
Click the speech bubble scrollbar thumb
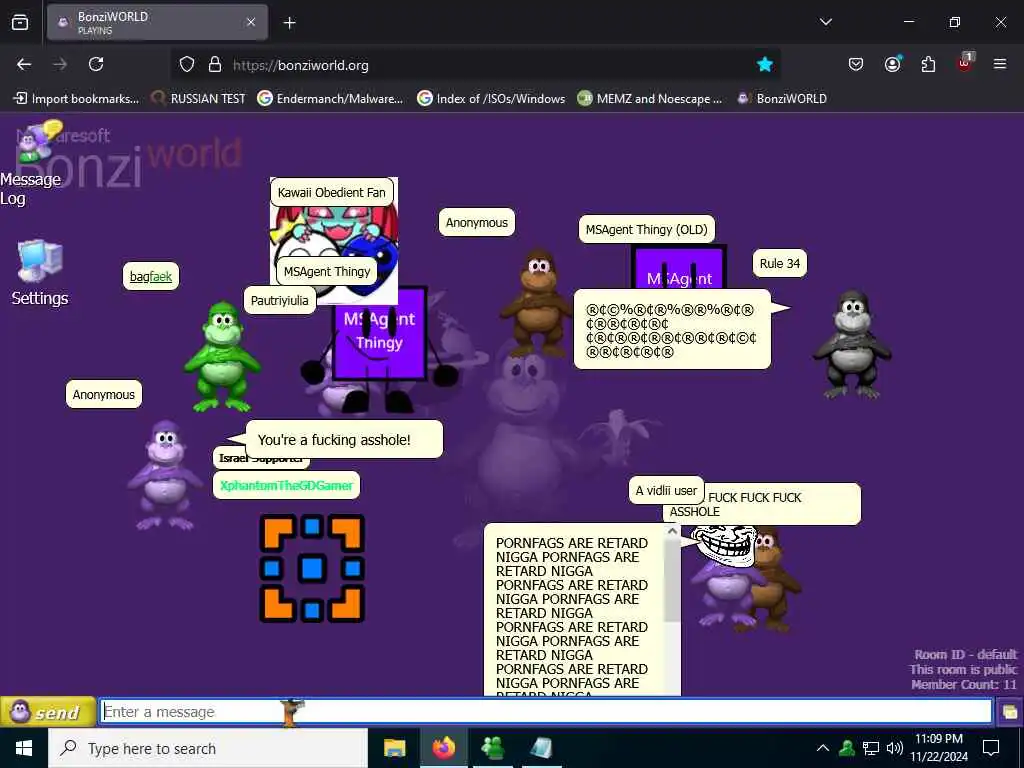coord(672,580)
